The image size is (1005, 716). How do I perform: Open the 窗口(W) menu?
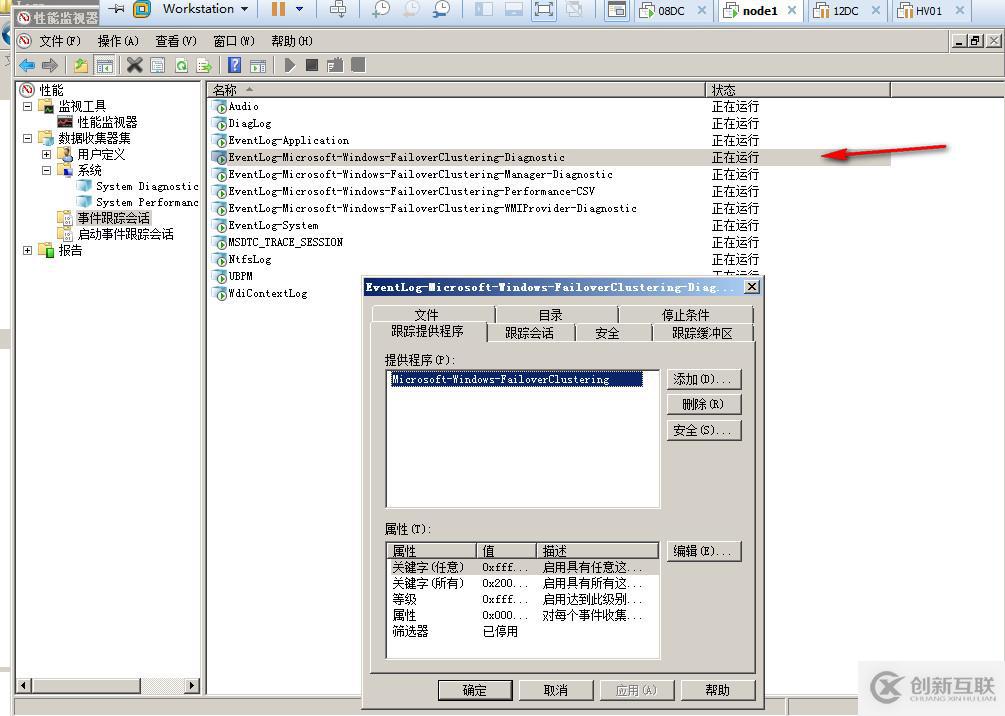pyautogui.click(x=233, y=41)
